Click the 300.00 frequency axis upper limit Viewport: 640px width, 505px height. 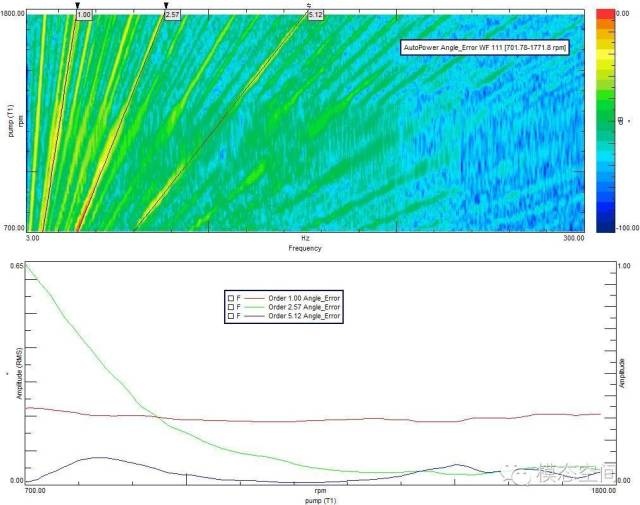(x=574, y=239)
